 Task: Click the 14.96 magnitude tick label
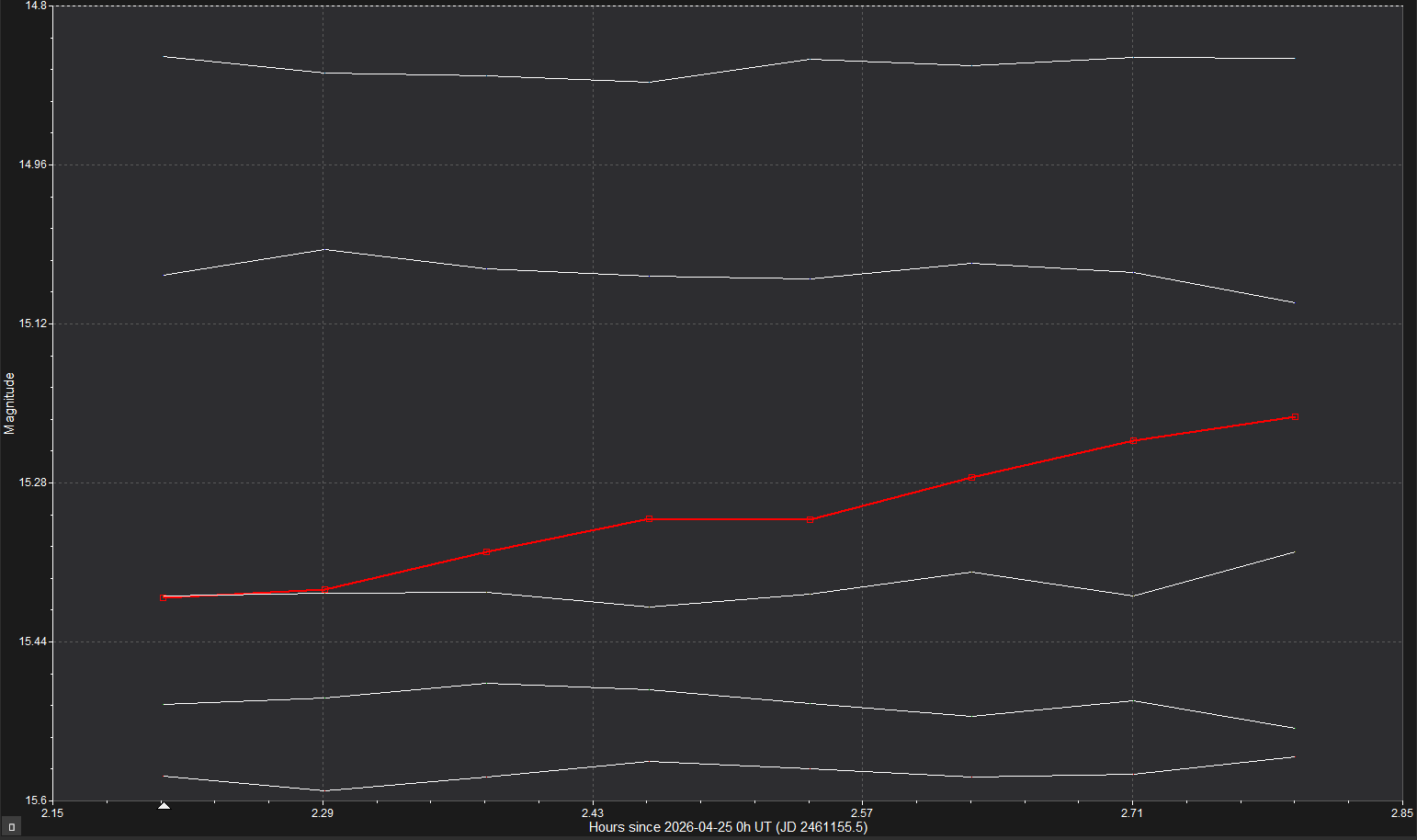pos(32,165)
